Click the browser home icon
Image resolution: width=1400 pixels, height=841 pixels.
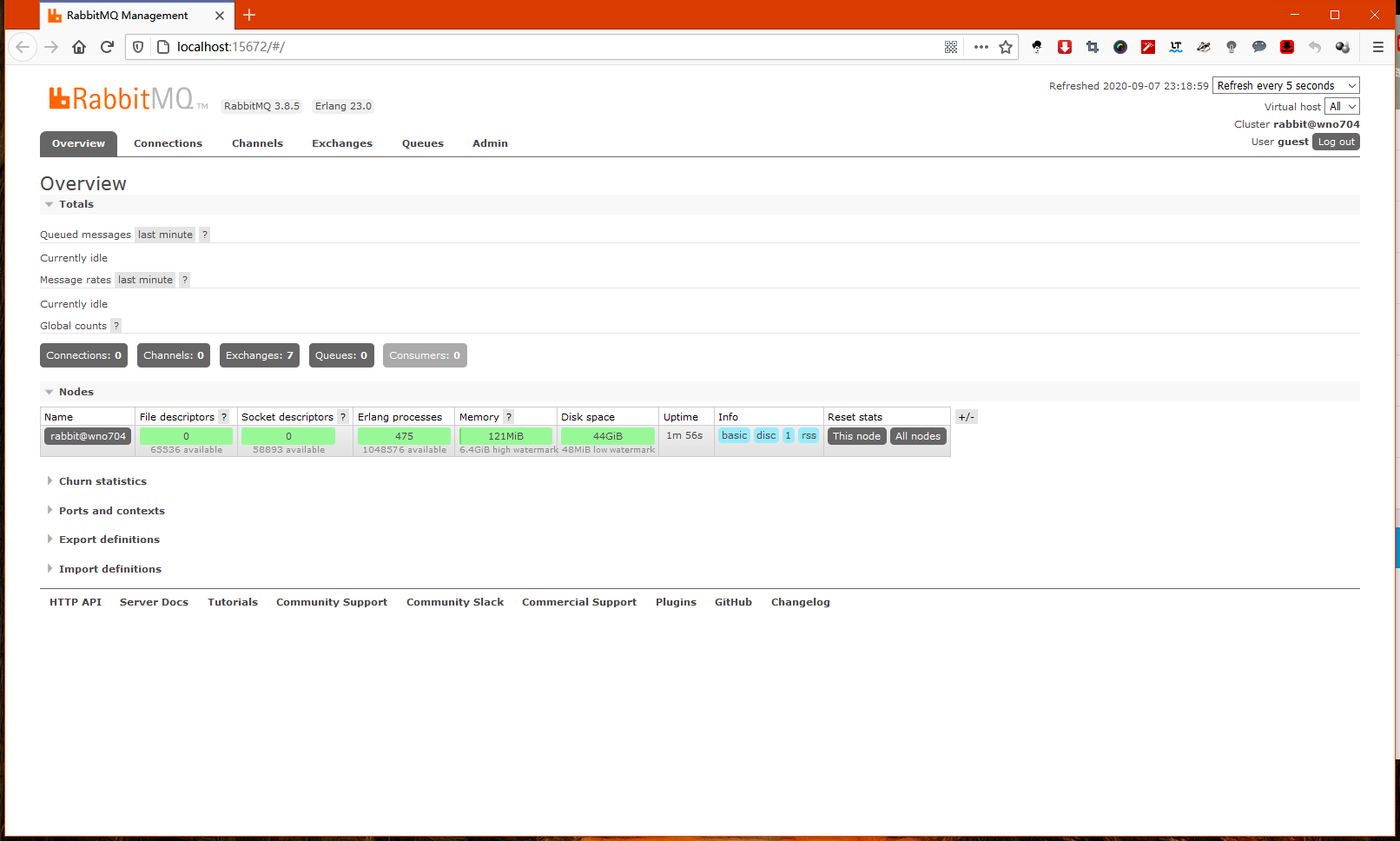[x=79, y=47]
